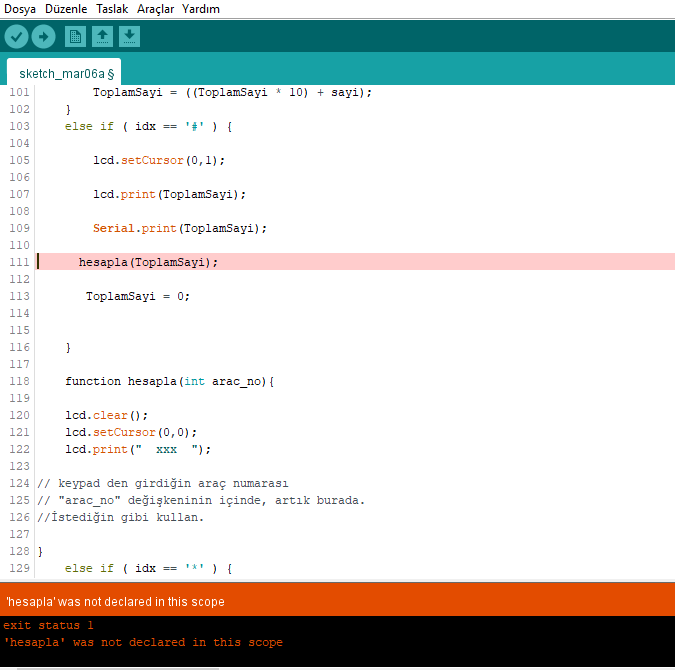Click the orange error status message
Image resolution: width=675 pixels, height=670 pixels.
point(115,602)
